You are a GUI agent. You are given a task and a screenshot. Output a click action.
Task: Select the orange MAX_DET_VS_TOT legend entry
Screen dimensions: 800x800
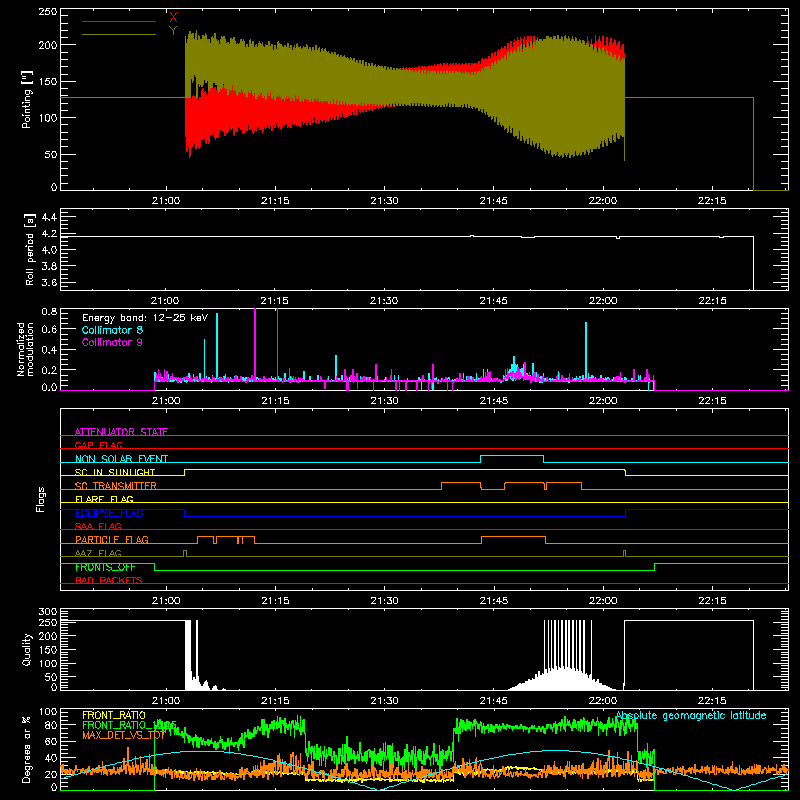tap(124, 735)
